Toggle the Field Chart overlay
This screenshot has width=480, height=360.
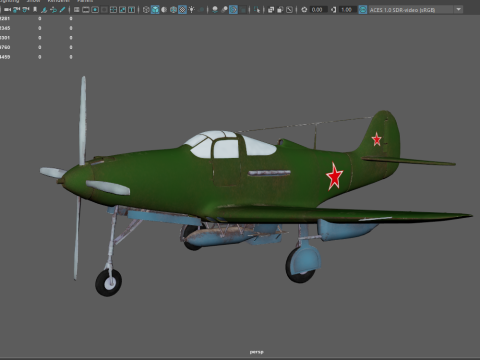pos(113,10)
